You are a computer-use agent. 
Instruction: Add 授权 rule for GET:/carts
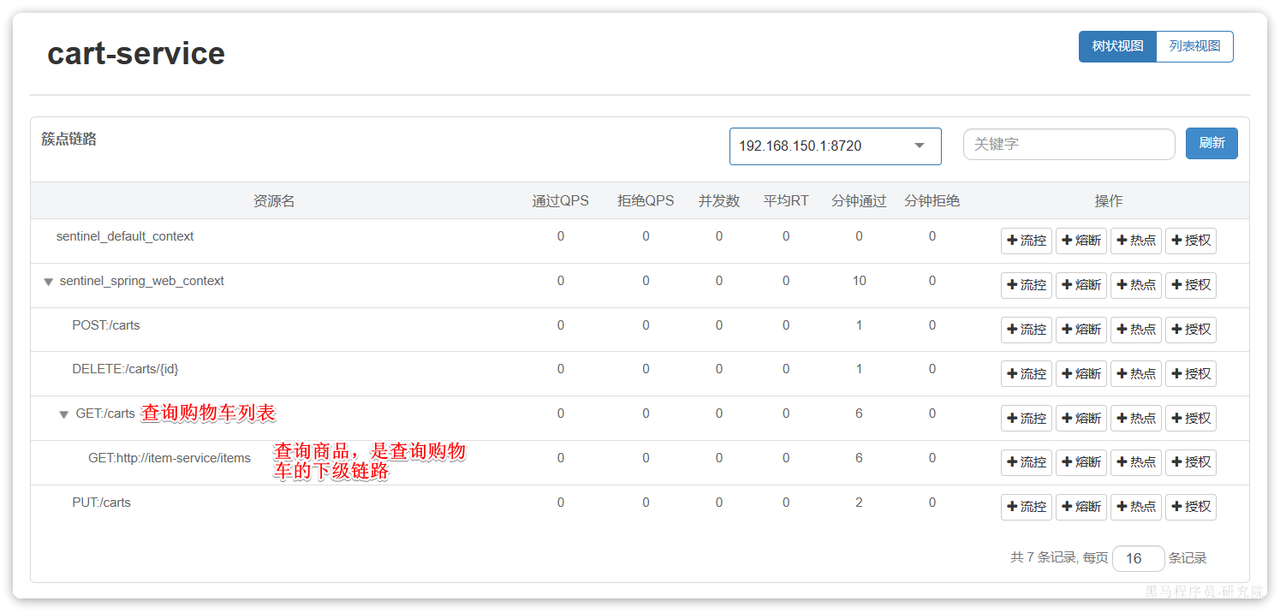point(1191,418)
